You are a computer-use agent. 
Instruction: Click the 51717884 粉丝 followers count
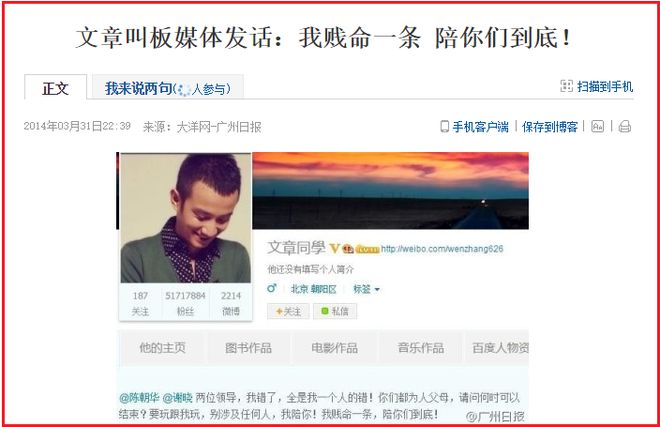[x=185, y=303]
